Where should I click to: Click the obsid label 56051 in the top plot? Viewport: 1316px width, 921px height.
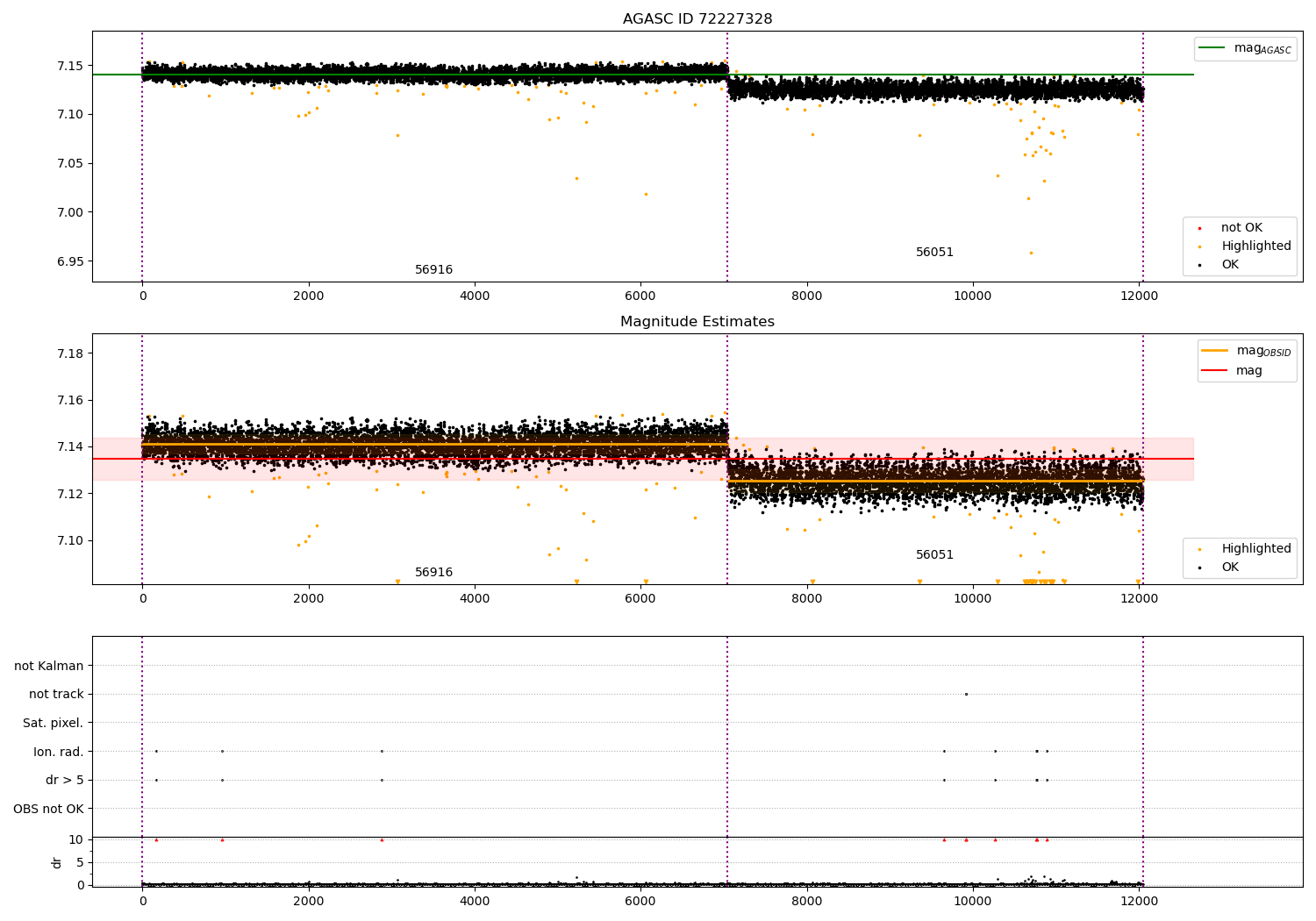935,253
